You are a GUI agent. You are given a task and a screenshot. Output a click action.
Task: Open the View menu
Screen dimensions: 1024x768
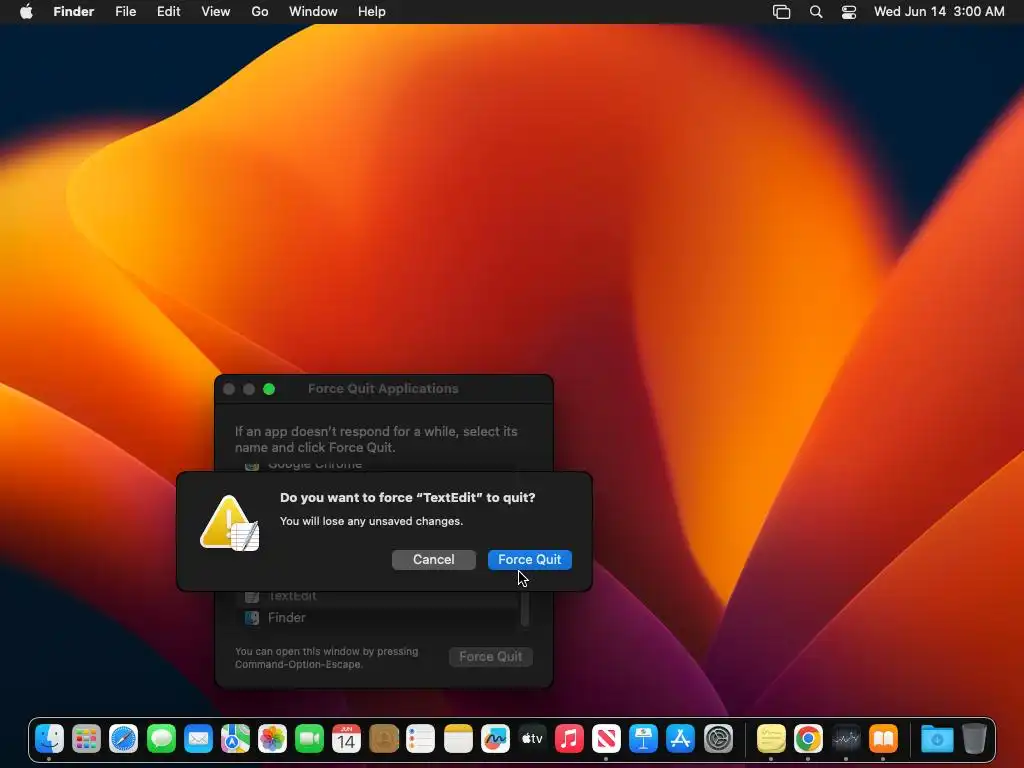pyautogui.click(x=216, y=12)
